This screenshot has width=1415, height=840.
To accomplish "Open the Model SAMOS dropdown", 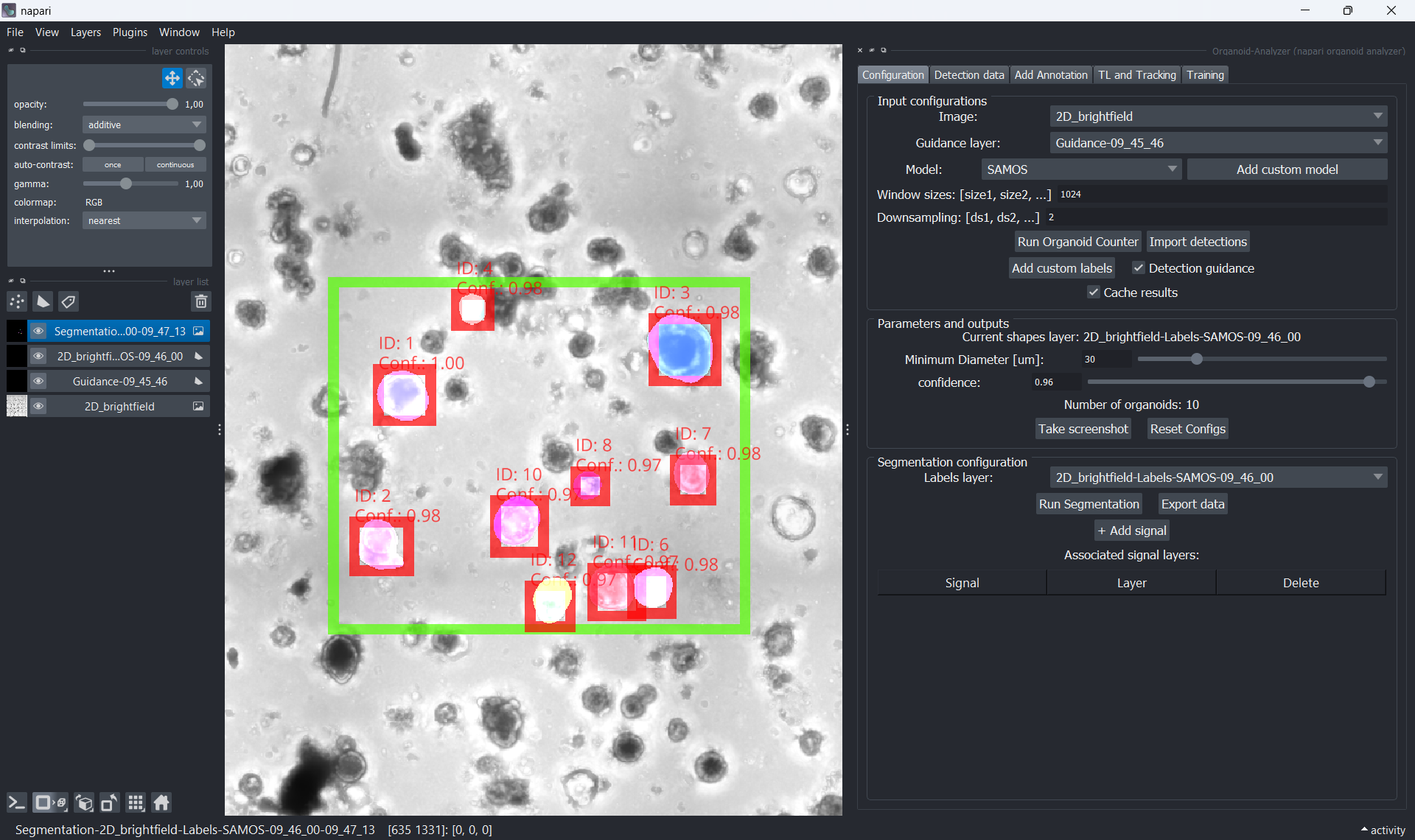I will click(x=1080, y=169).
